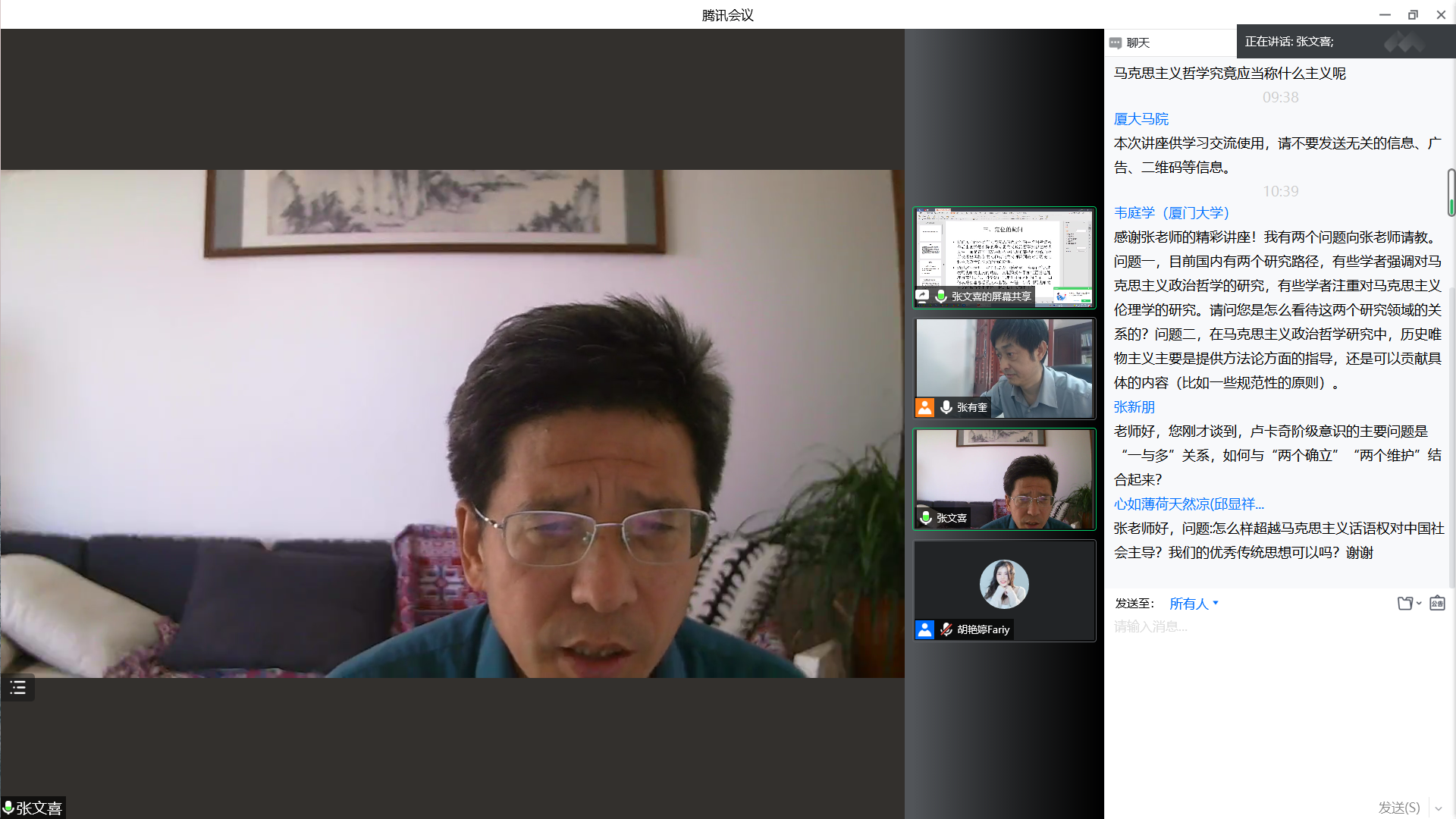Click the chat bubble icon beside 聊天

click(1115, 43)
